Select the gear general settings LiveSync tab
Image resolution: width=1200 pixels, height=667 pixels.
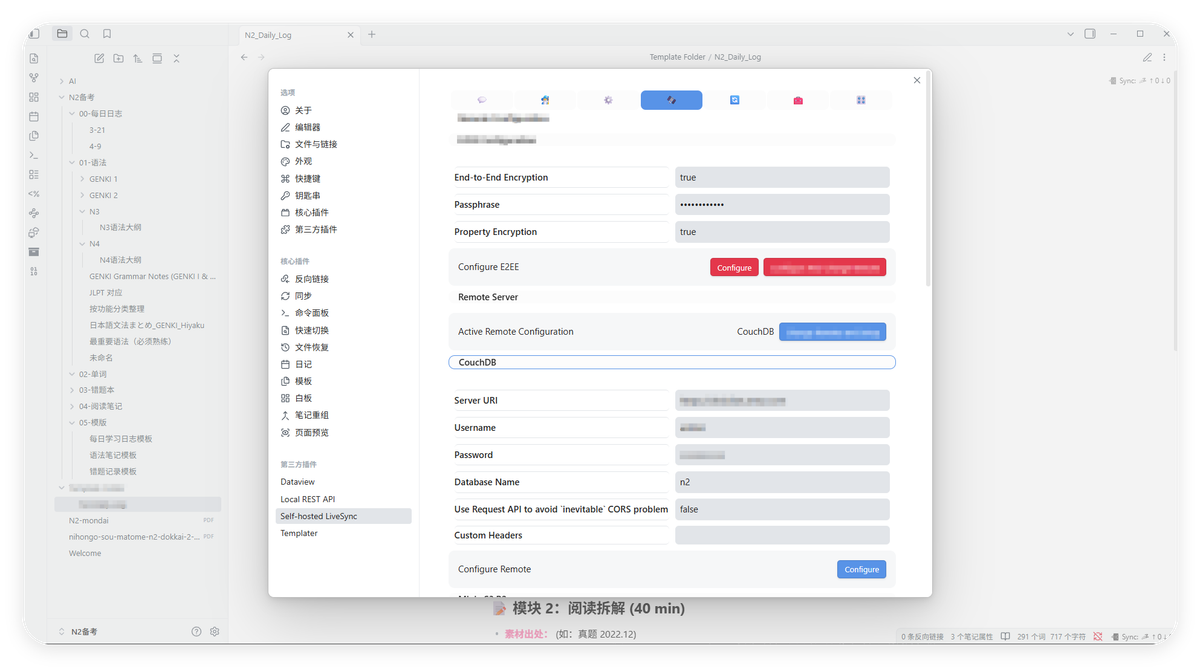click(608, 100)
